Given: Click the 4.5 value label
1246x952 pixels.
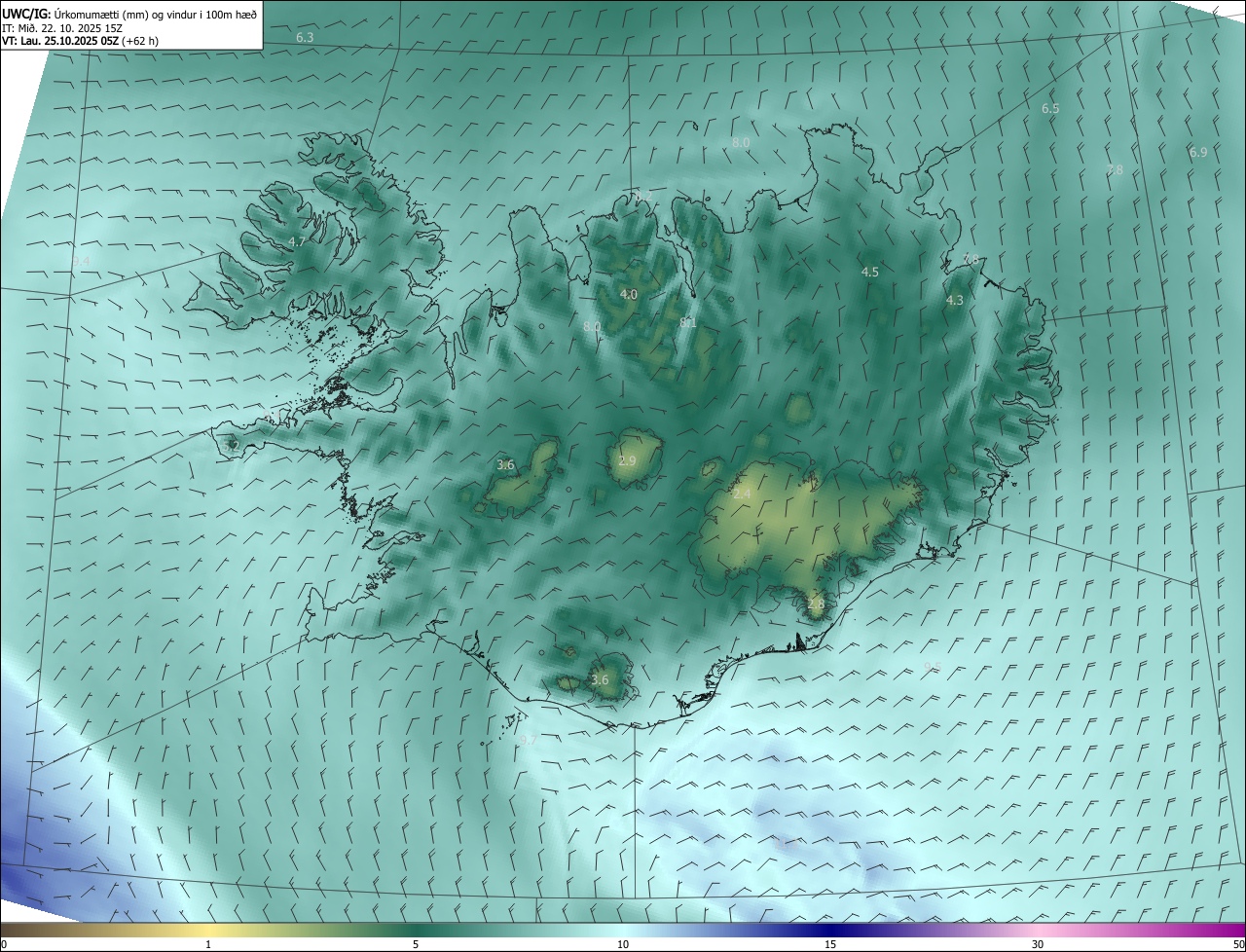Looking at the screenshot, I should pyautogui.click(x=870, y=272).
